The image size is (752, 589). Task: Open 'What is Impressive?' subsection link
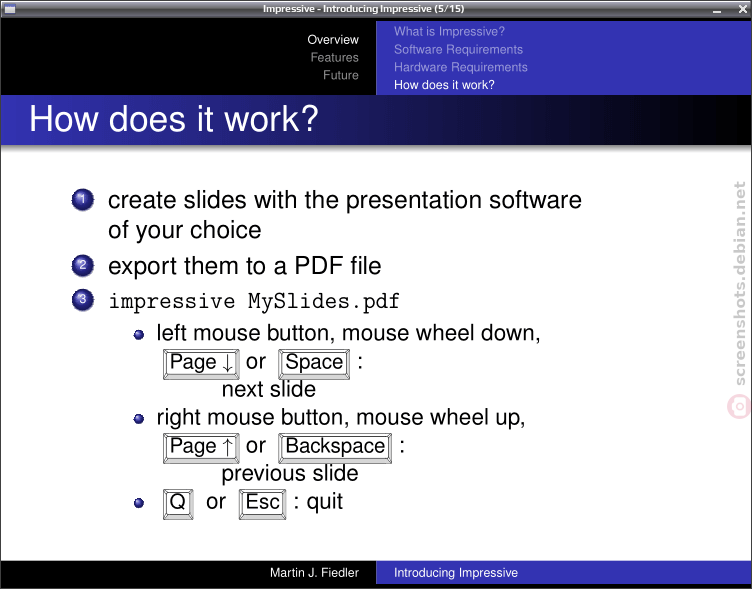pos(449,31)
